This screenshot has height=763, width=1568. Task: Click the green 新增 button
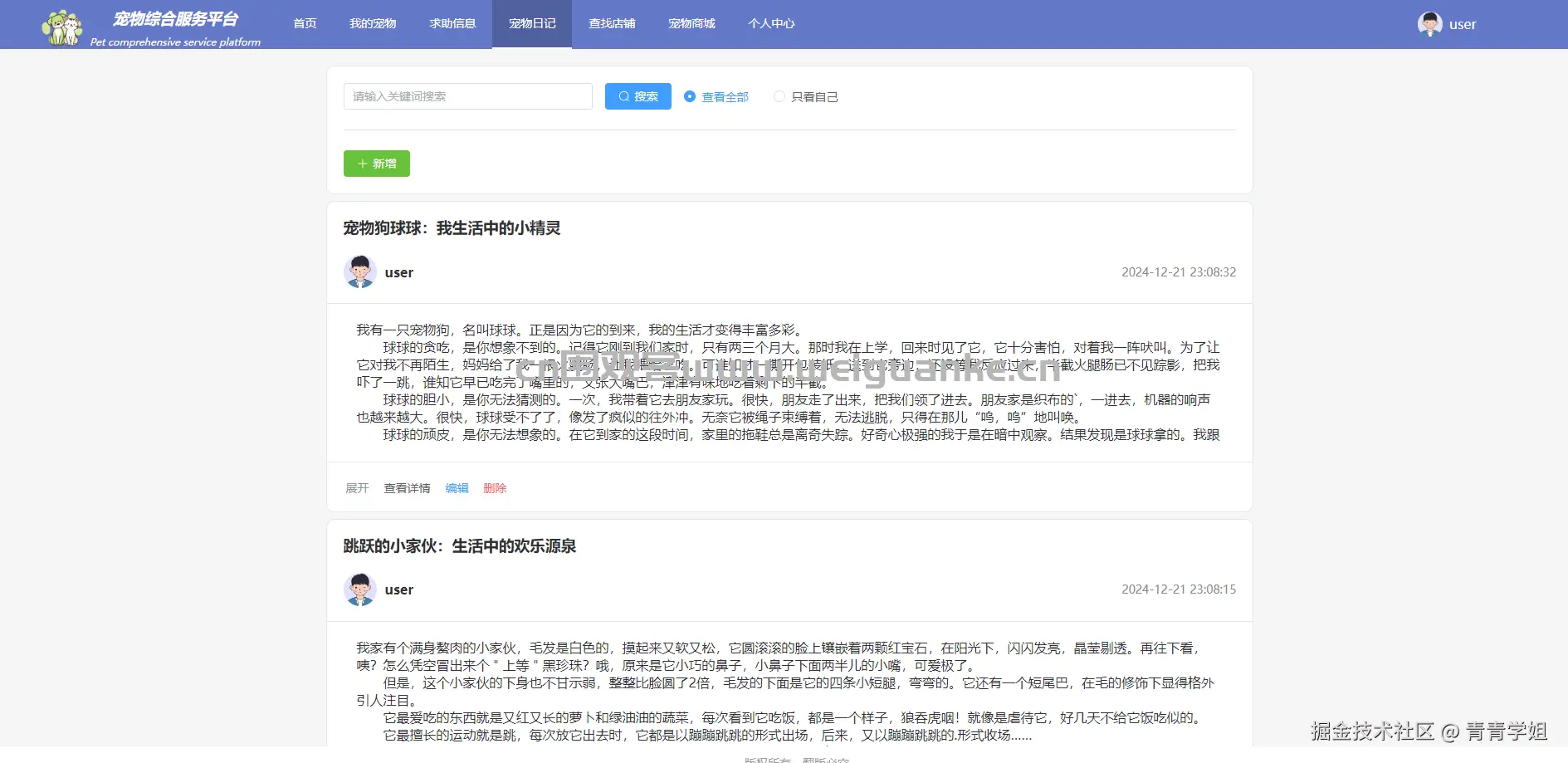click(x=377, y=164)
